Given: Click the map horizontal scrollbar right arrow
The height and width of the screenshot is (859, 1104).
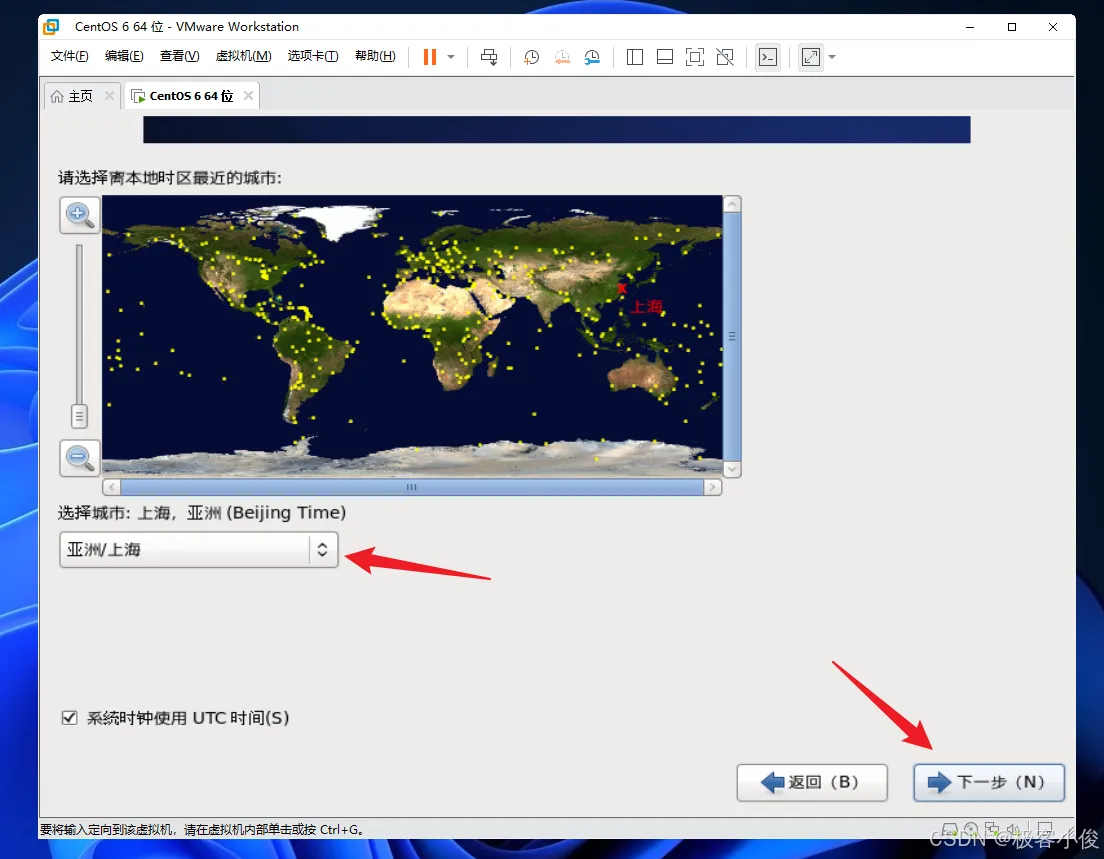Looking at the screenshot, I should tap(713, 487).
